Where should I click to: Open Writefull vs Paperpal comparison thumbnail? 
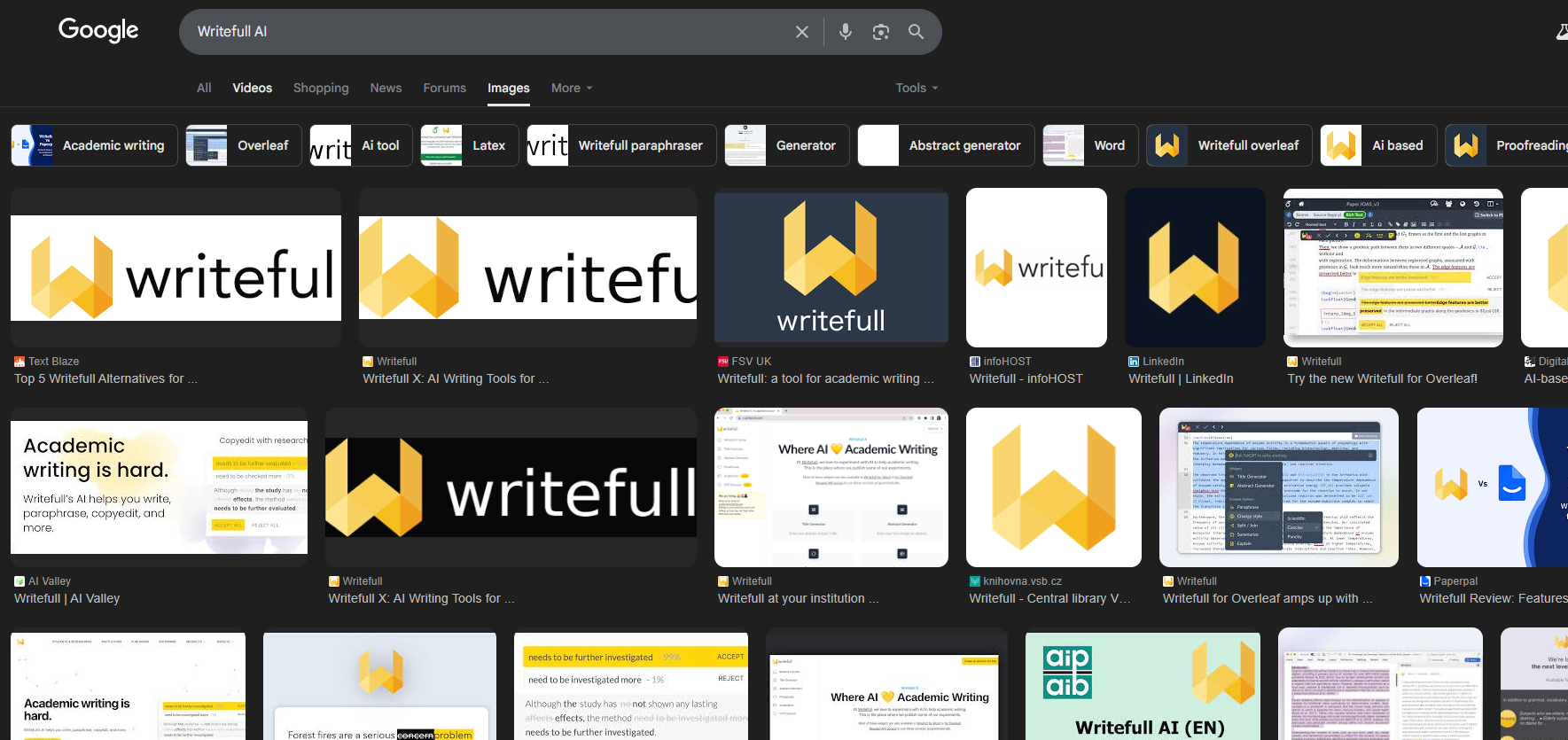(1493, 487)
